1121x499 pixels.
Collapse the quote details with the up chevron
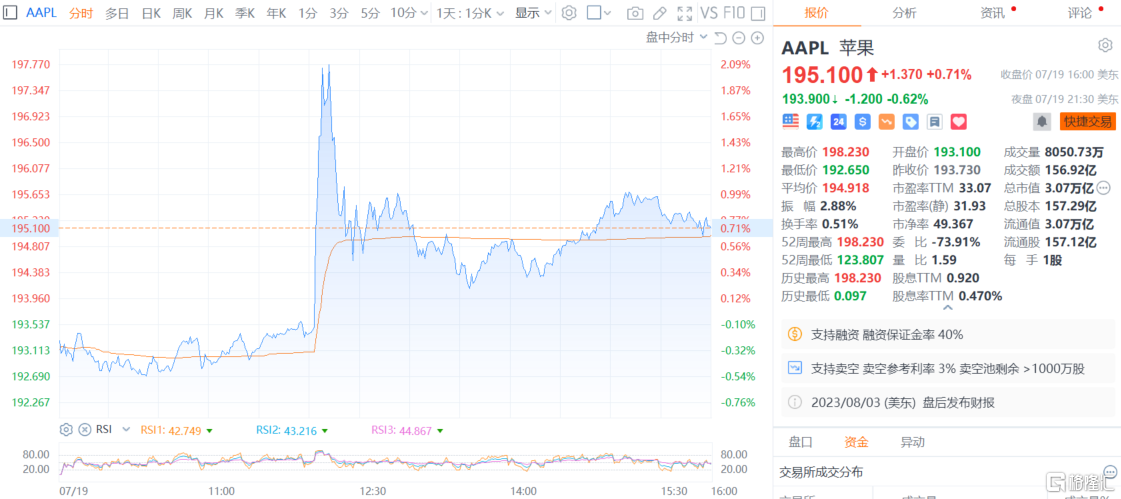948,308
